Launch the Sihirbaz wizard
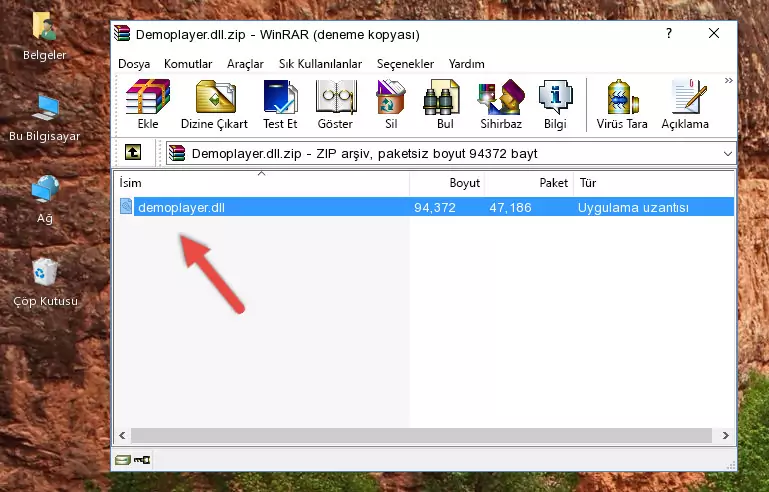The width and height of the screenshot is (769, 492). click(x=501, y=104)
